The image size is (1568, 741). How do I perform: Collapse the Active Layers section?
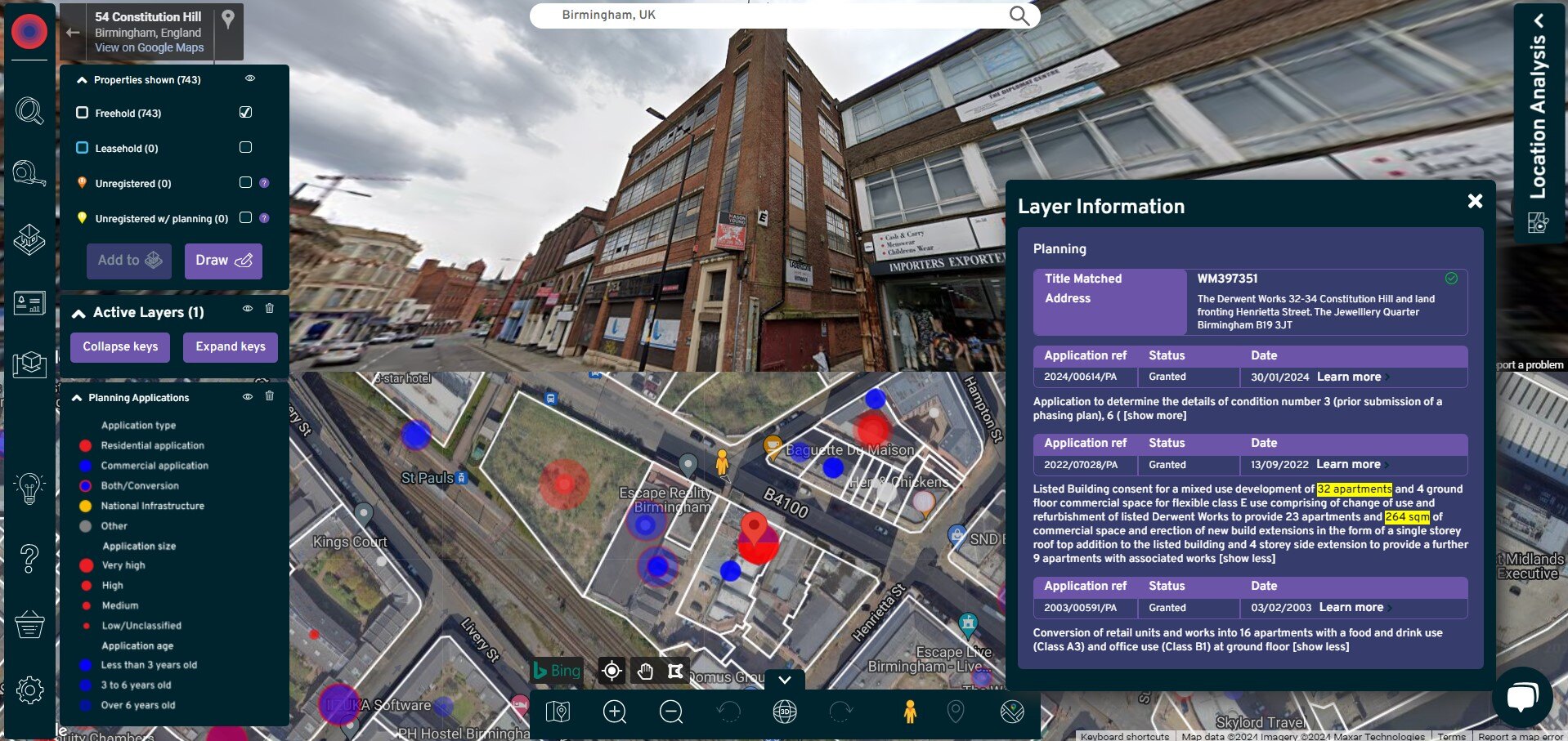pyautogui.click(x=78, y=312)
